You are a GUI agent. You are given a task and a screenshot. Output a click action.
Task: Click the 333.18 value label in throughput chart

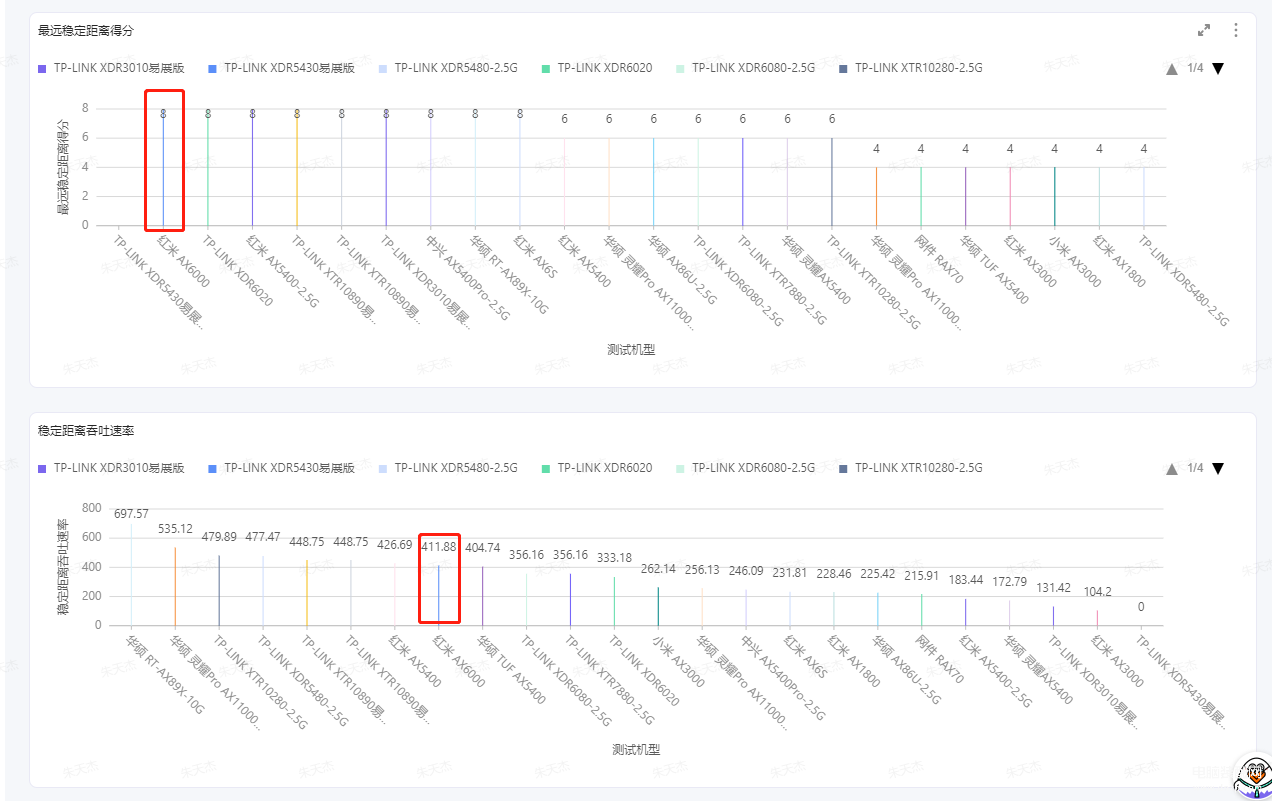coord(614,558)
